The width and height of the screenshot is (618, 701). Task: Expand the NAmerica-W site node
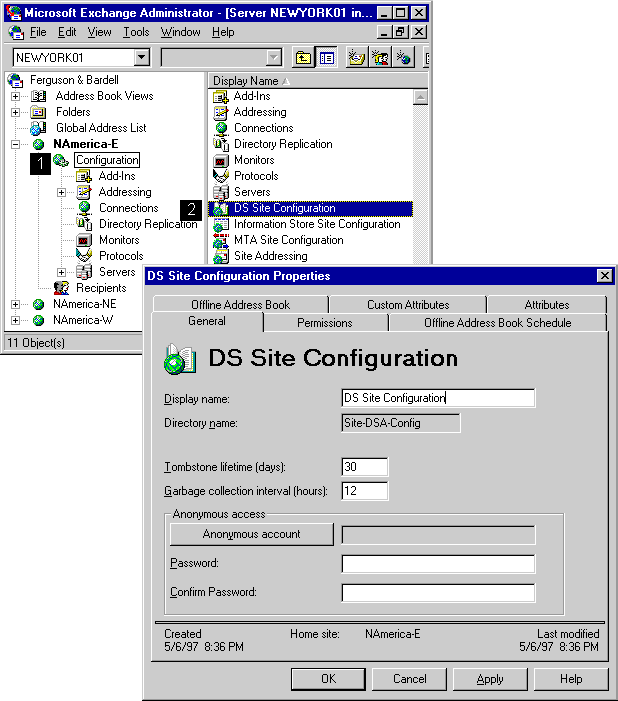click(x=16, y=321)
